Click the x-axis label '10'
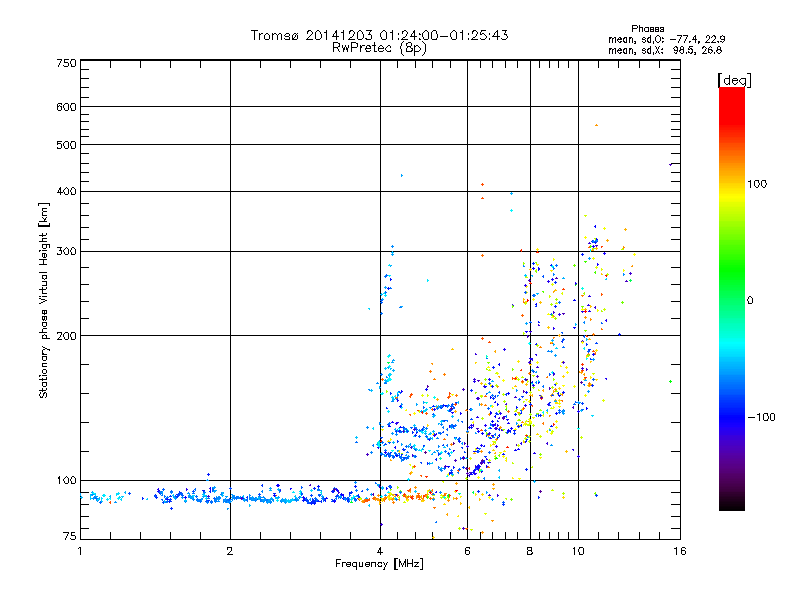Viewport: 800px width, 600px height. (578, 551)
